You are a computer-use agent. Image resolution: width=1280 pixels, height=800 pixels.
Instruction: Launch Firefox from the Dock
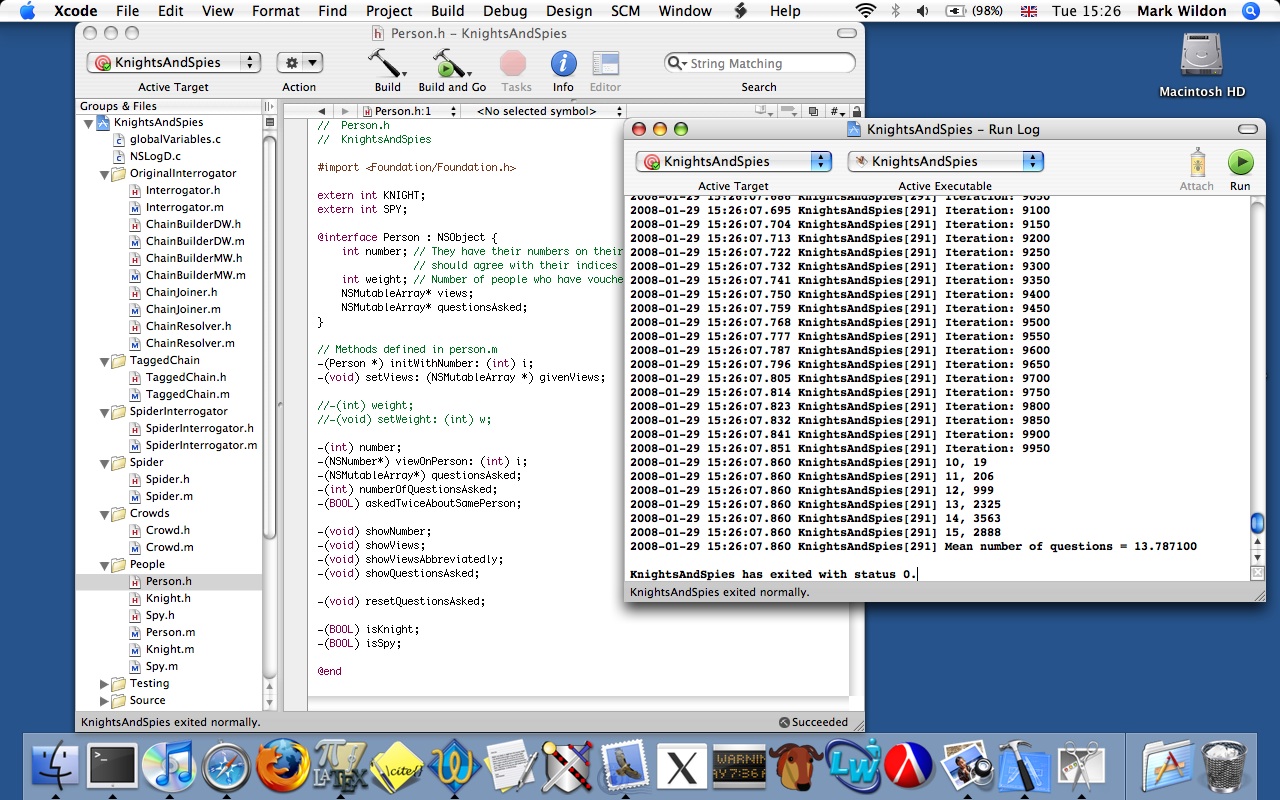[x=283, y=766]
